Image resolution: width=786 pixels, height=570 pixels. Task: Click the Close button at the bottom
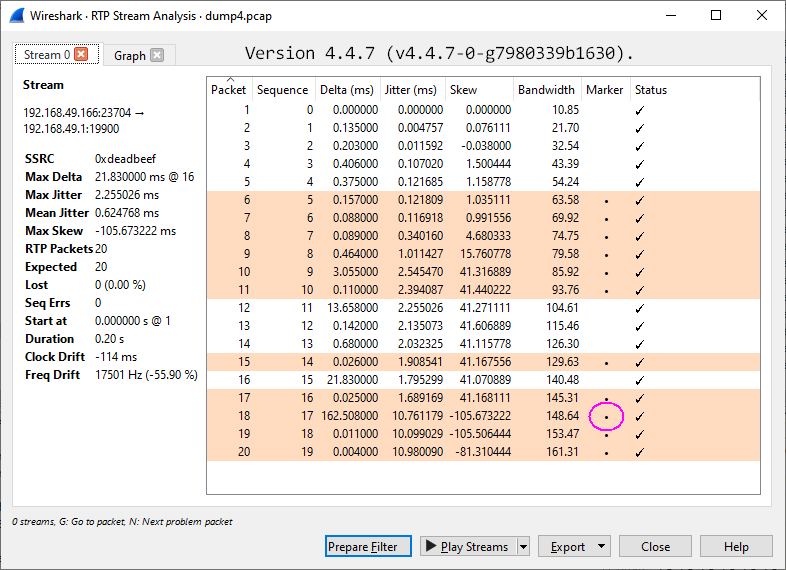[655, 546]
